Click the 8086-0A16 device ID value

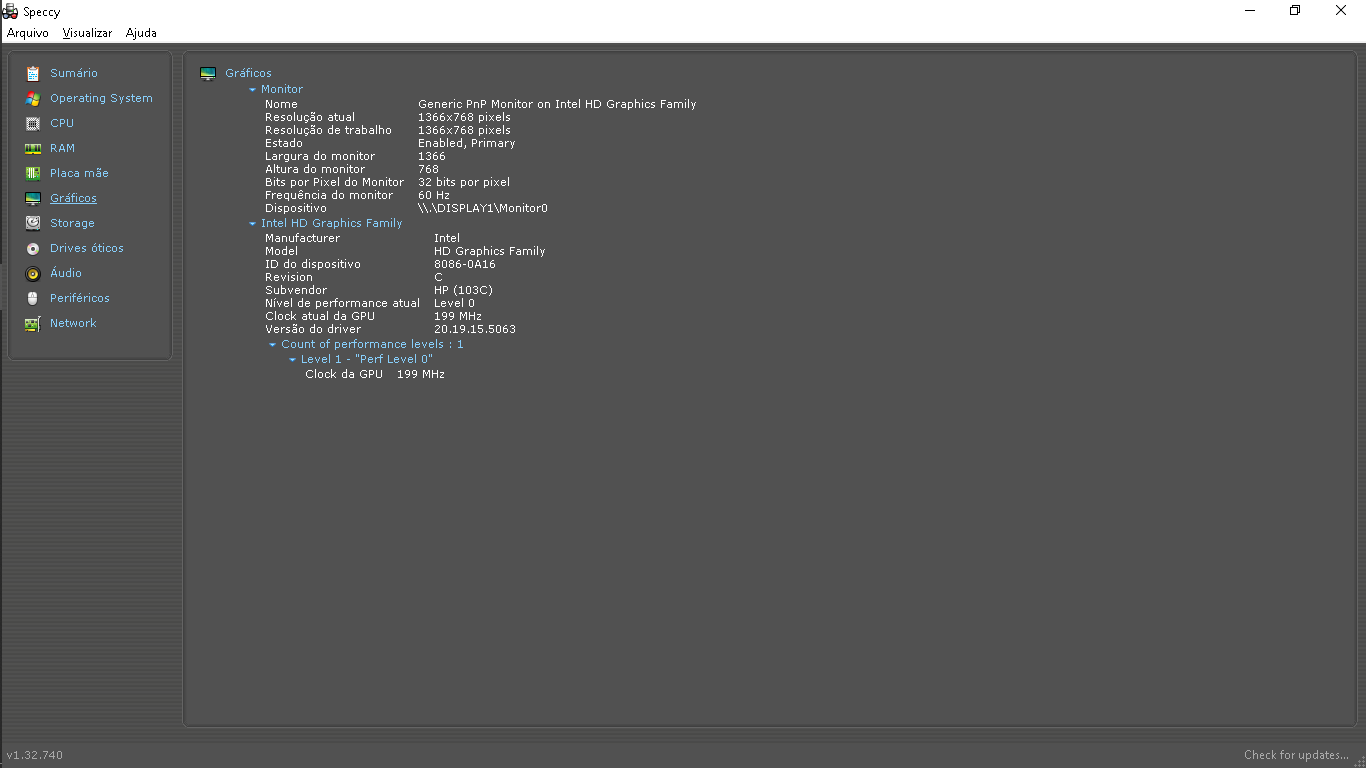(x=465, y=264)
